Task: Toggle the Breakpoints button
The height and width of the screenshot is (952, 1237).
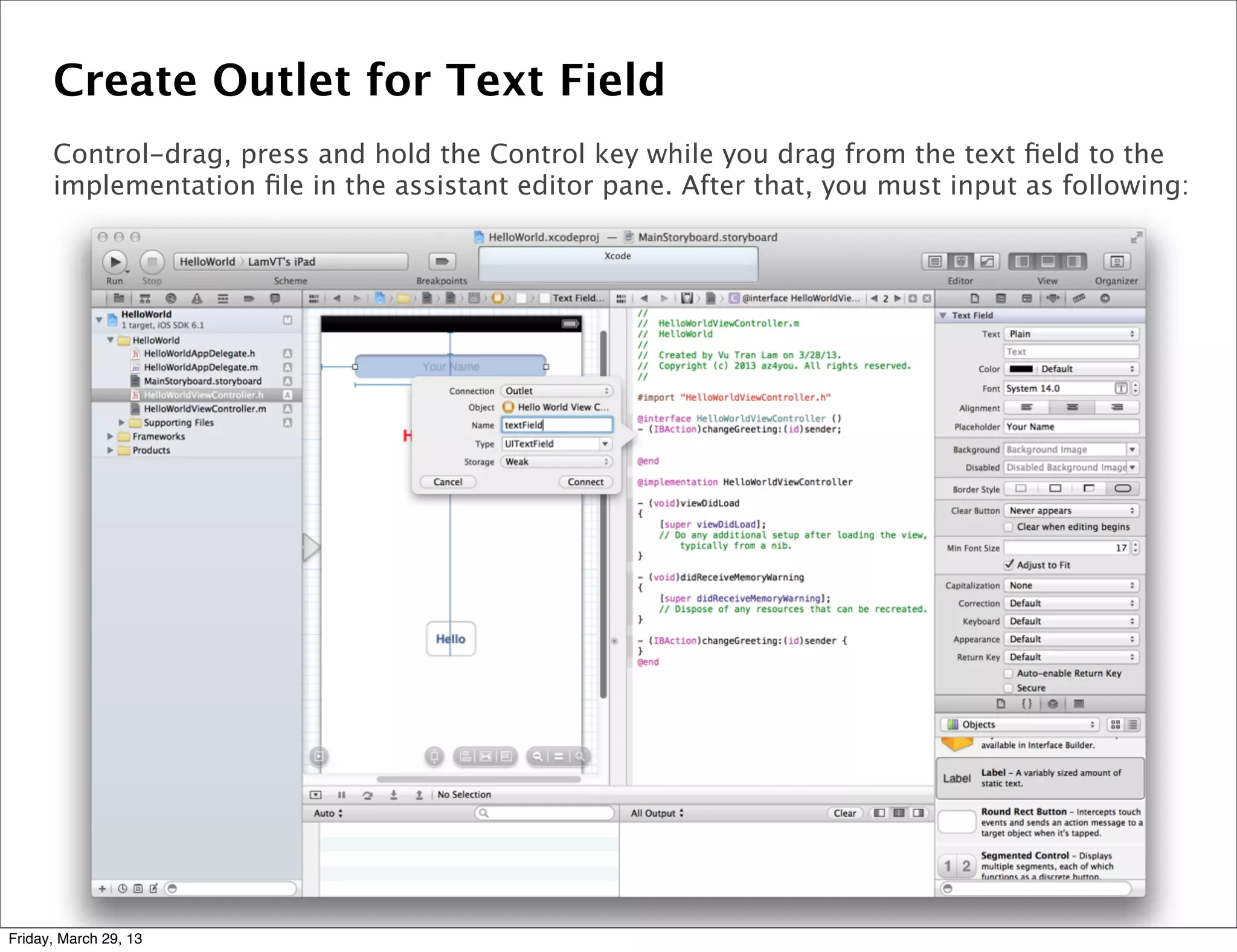Action: coord(442,262)
